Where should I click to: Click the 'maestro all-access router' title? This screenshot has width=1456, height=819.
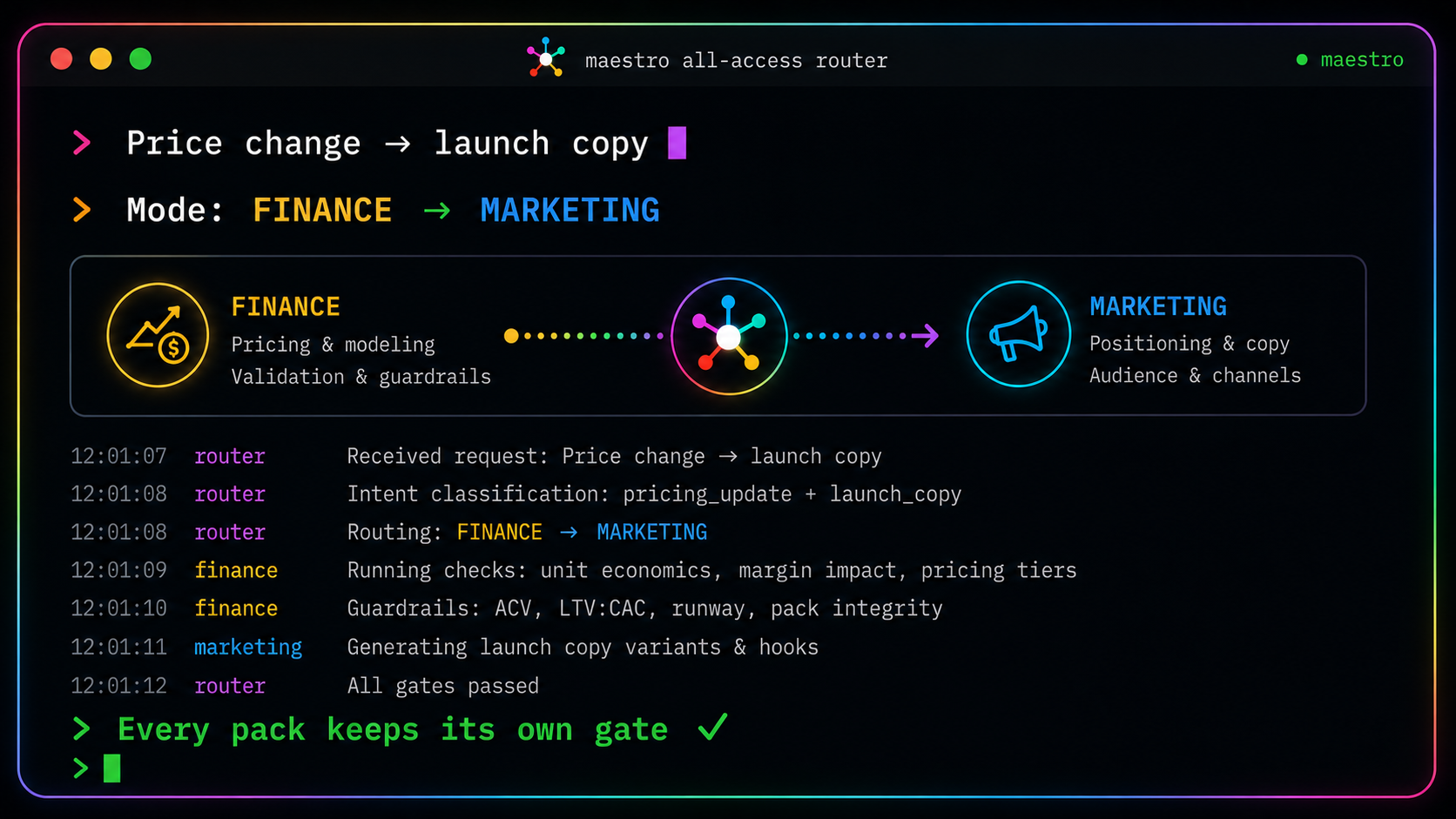736,60
